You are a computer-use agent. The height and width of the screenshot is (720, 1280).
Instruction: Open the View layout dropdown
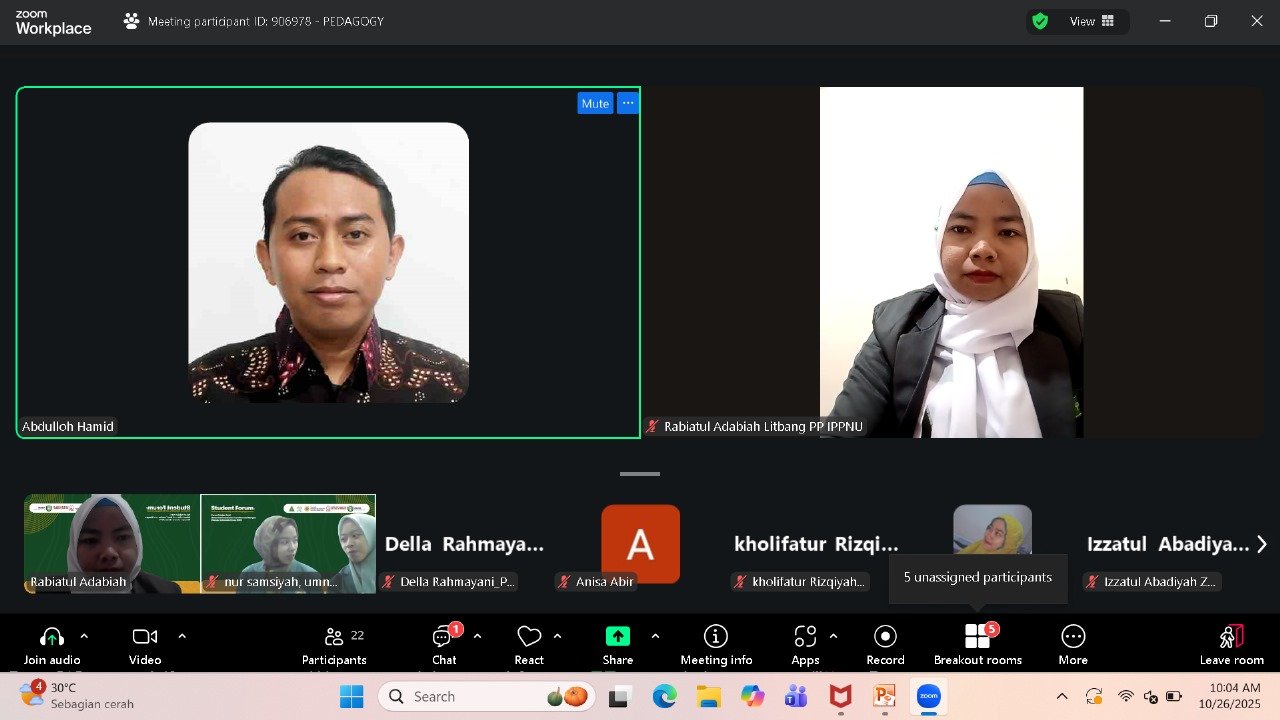(1092, 21)
